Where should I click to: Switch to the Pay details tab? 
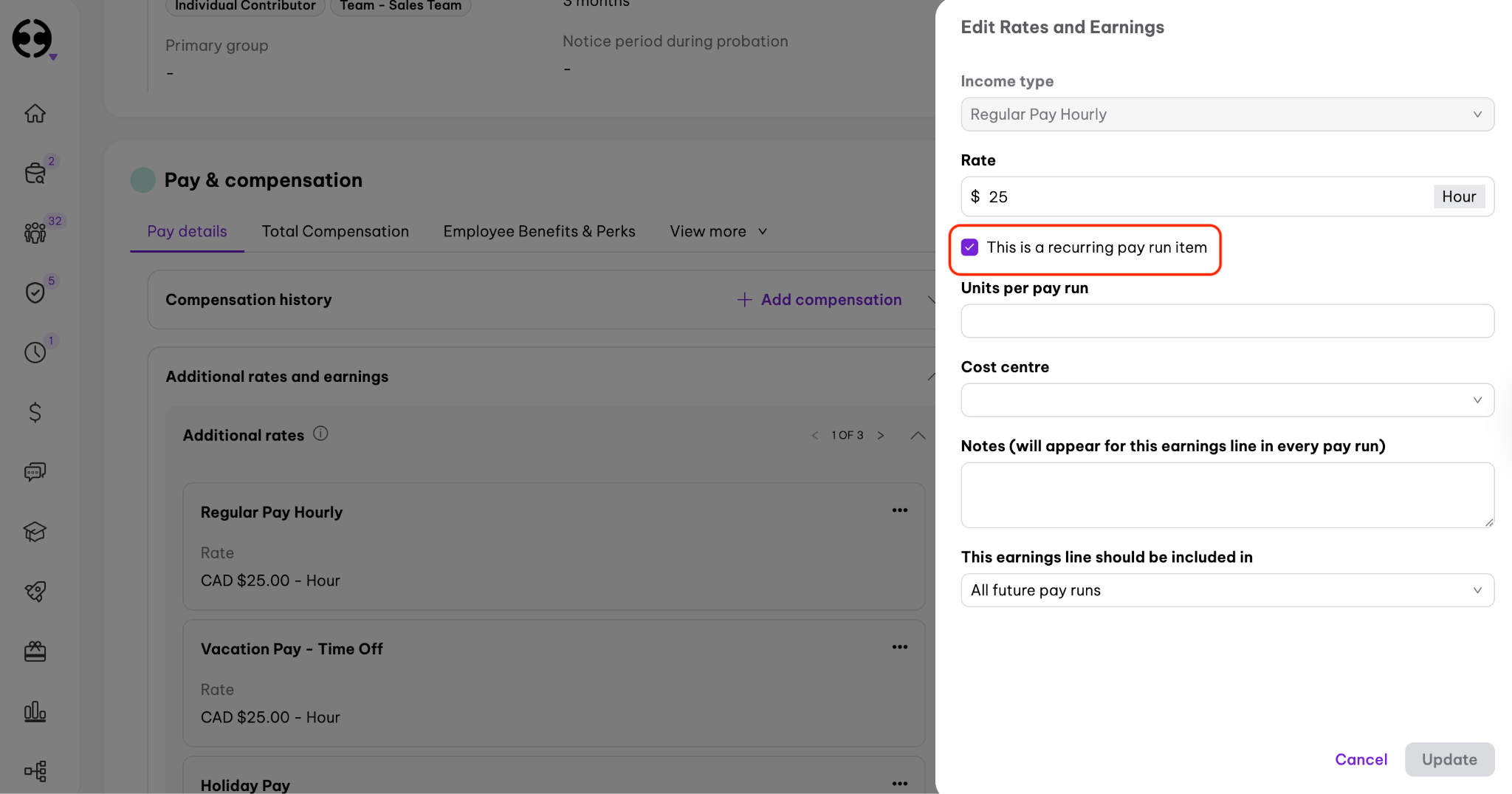coord(187,231)
